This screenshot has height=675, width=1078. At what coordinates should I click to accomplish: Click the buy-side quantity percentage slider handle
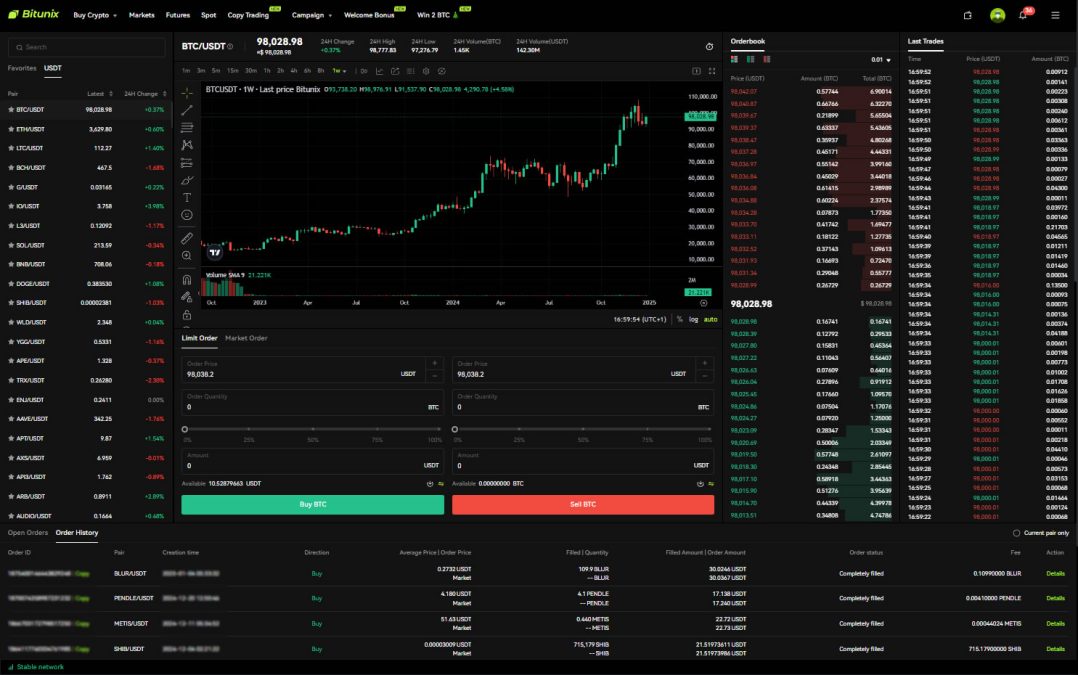tap(184, 429)
